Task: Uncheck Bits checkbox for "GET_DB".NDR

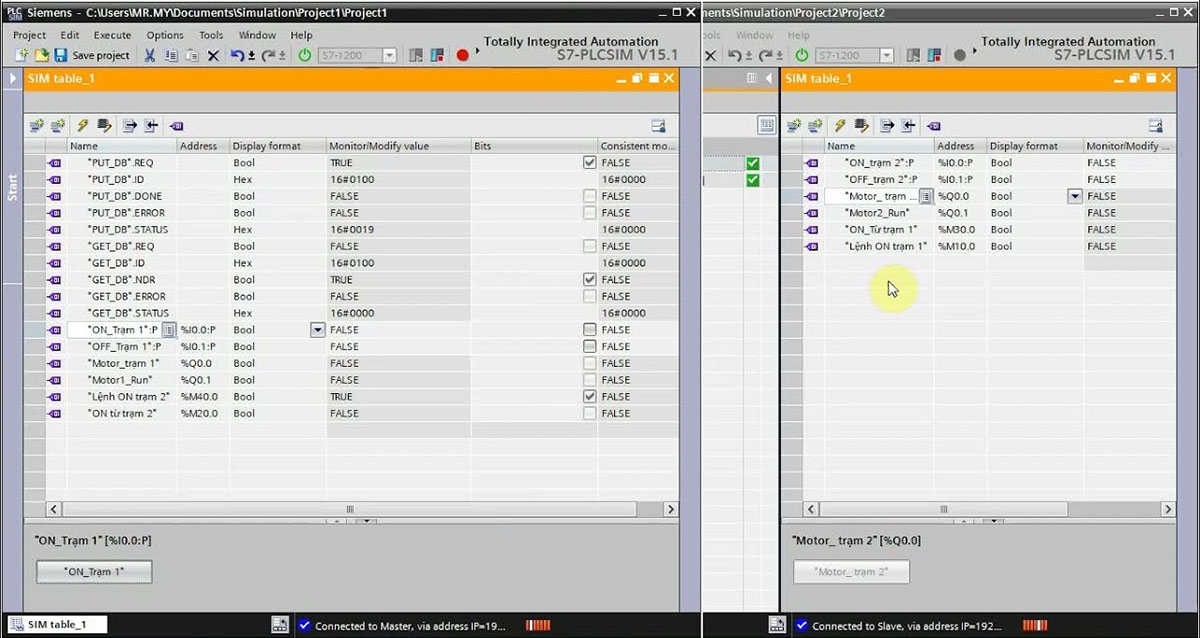Action: coord(589,280)
